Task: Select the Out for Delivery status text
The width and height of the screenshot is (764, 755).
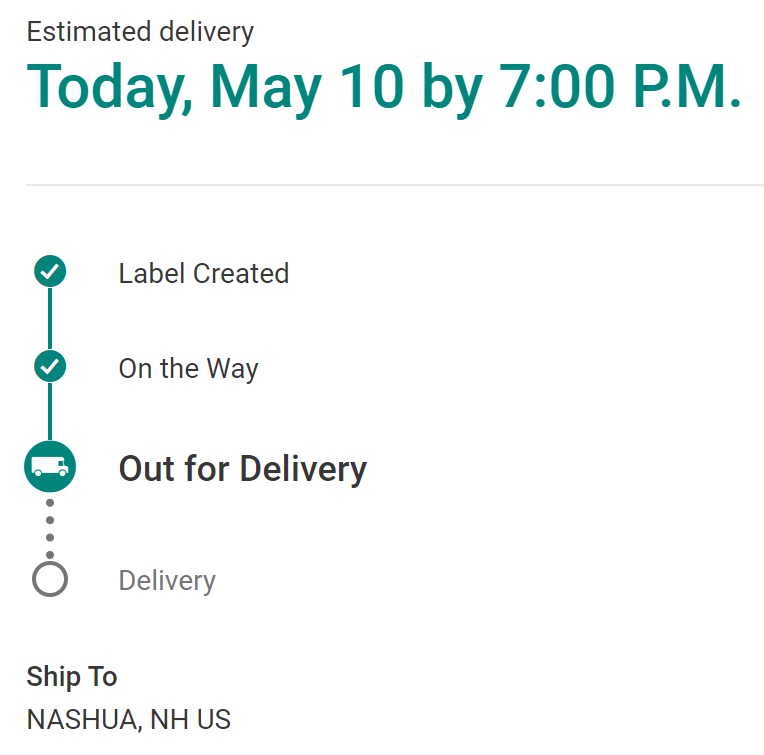Action: [243, 470]
